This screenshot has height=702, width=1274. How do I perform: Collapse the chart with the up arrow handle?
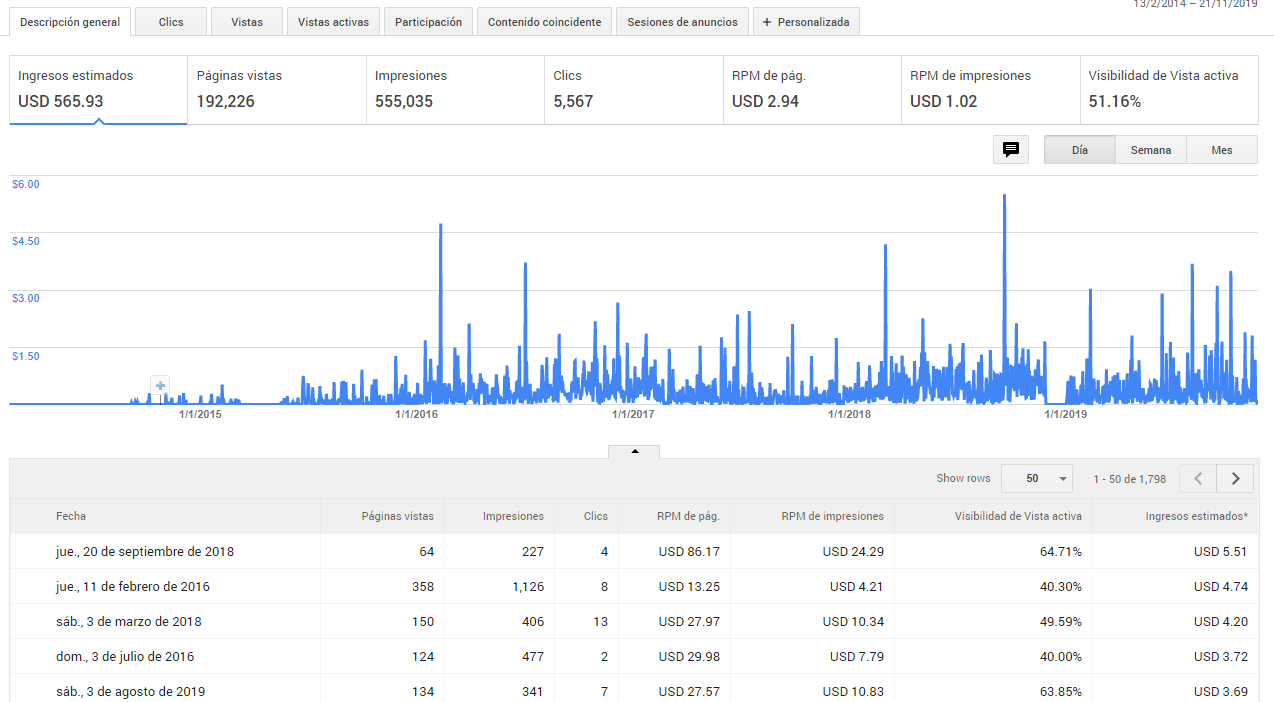pos(634,451)
